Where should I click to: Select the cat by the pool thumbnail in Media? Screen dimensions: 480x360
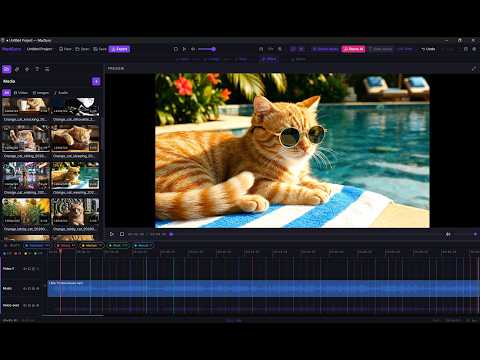click(75, 176)
